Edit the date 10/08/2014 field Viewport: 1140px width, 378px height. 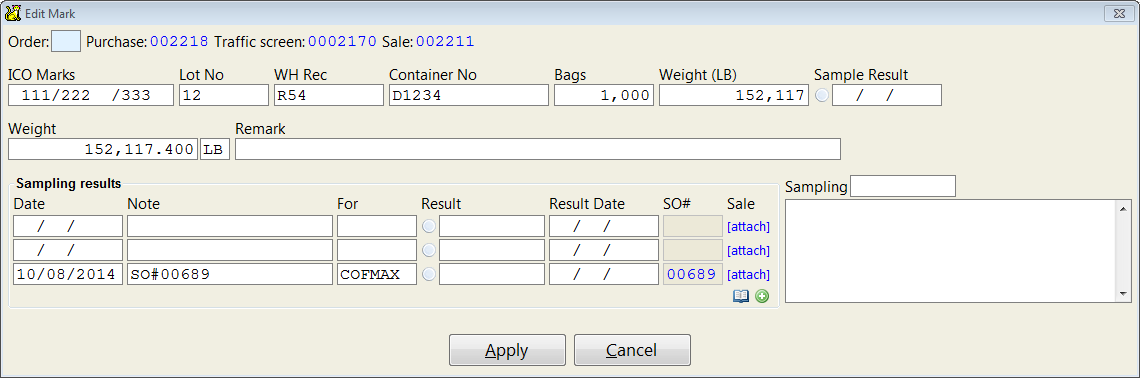coord(68,275)
